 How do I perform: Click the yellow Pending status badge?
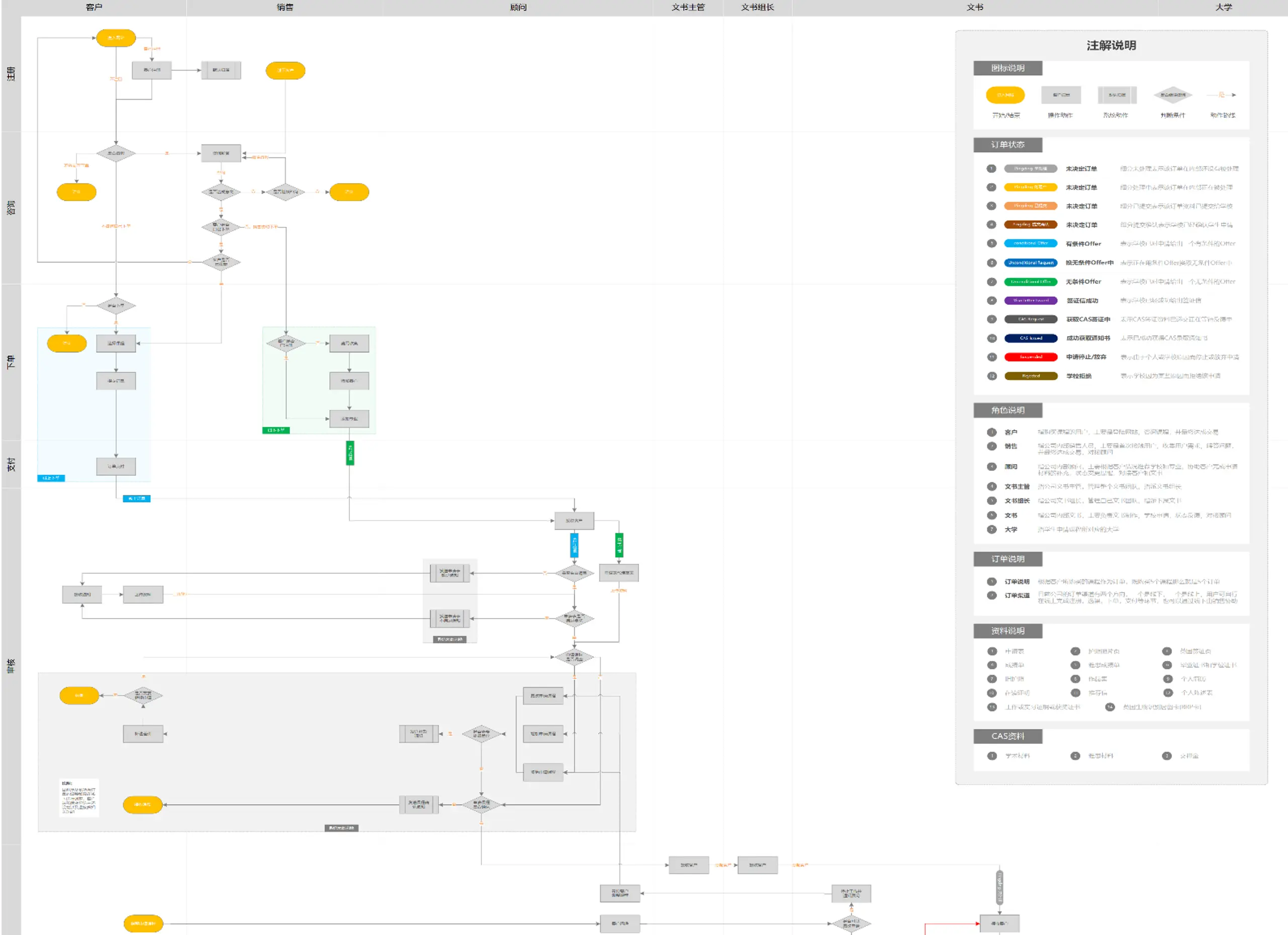[x=1031, y=188]
